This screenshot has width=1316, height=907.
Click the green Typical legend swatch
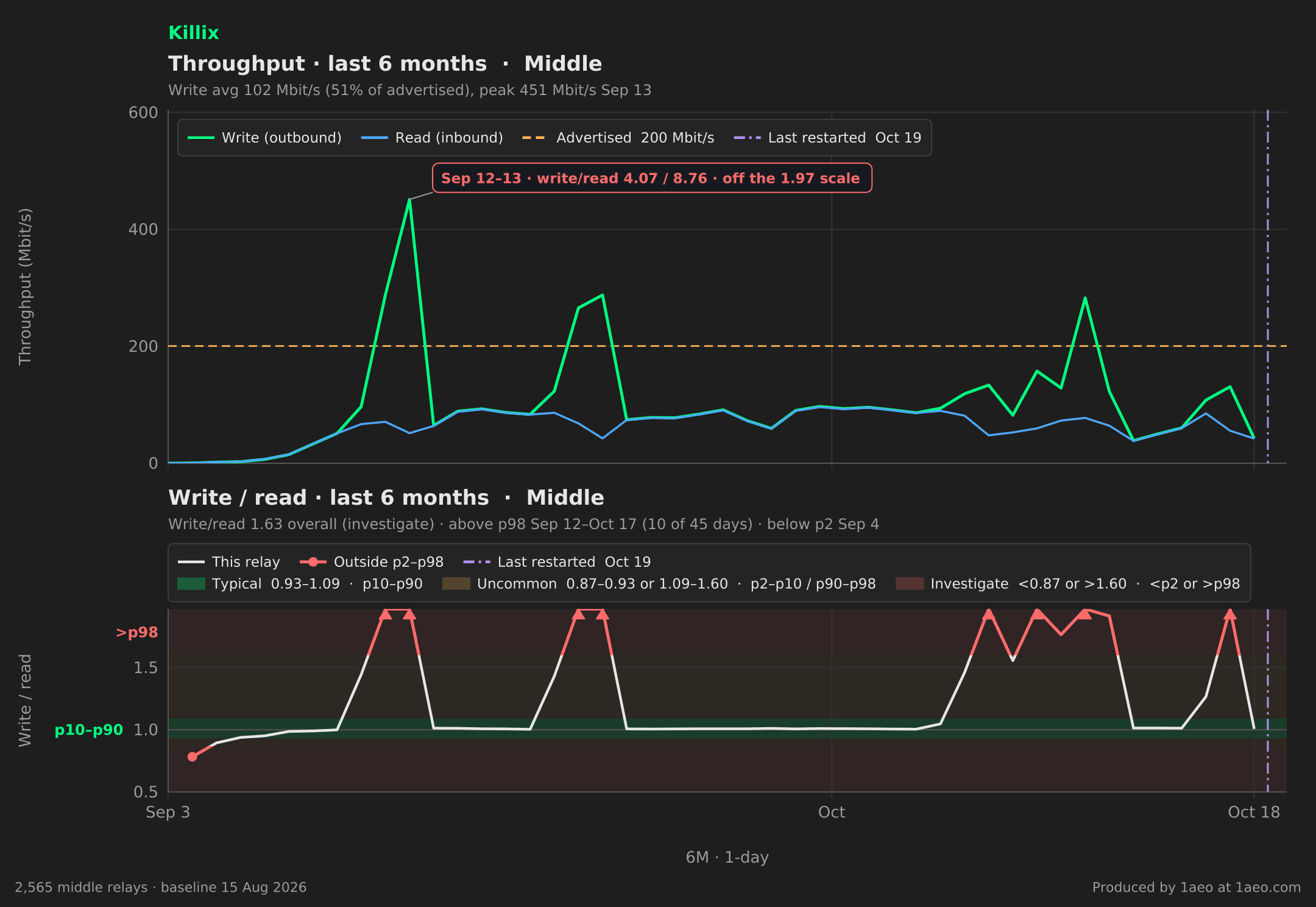coord(191,584)
